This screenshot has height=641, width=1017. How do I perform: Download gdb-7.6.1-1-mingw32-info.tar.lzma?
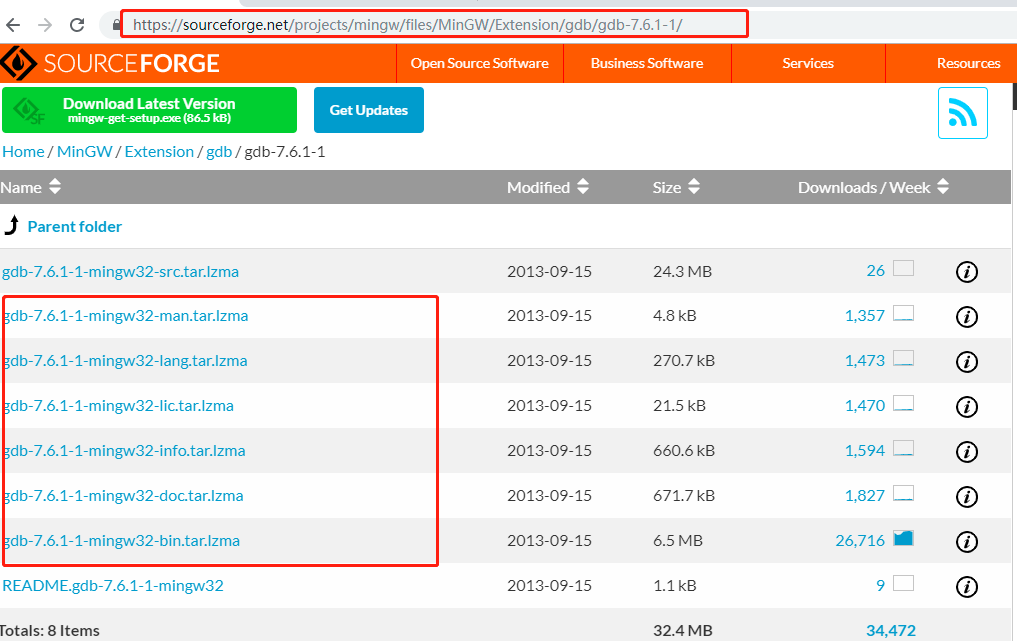click(125, 451)
